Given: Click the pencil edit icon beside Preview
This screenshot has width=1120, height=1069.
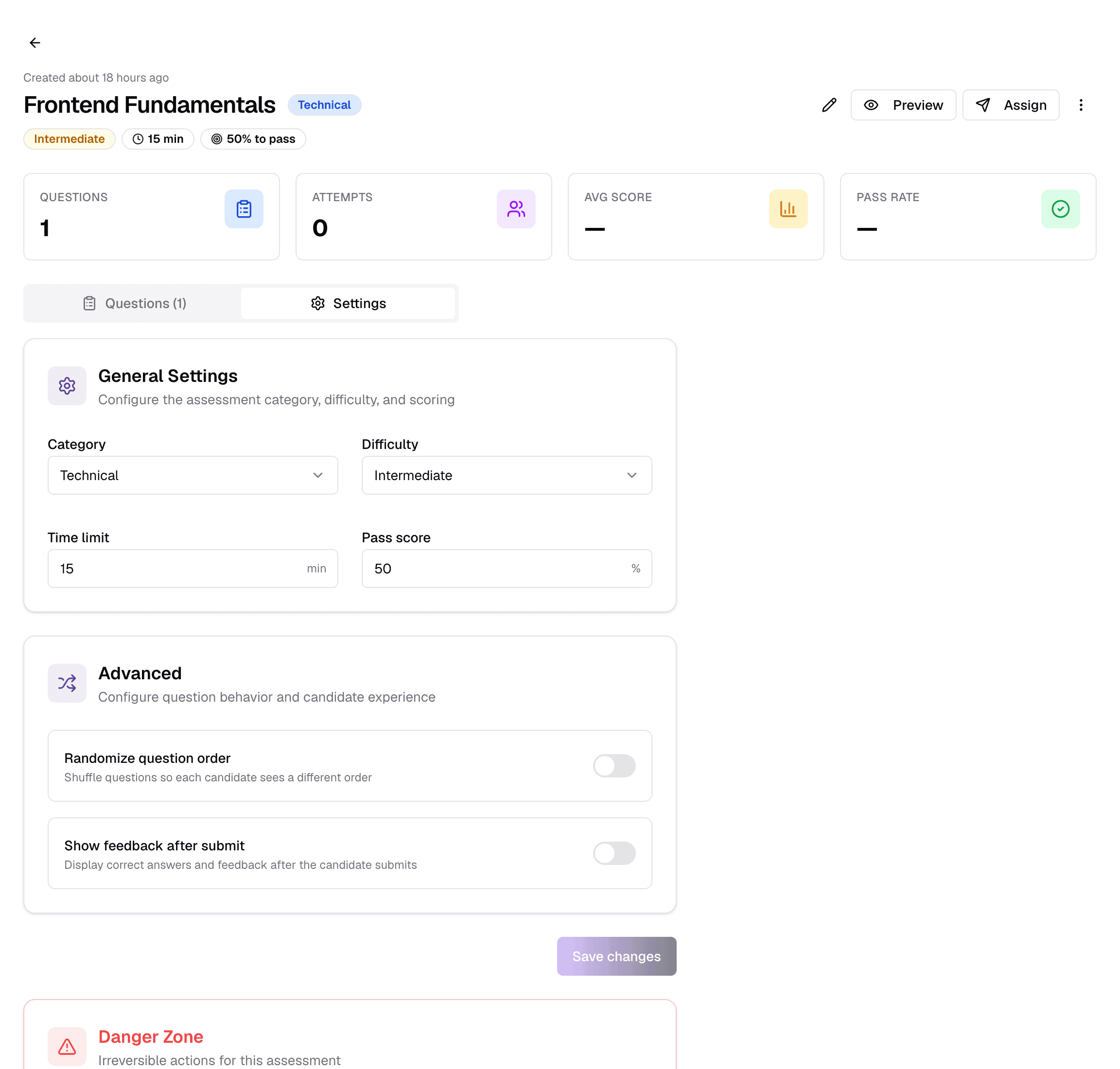Looking at the screenshot, I should (829, 105).
